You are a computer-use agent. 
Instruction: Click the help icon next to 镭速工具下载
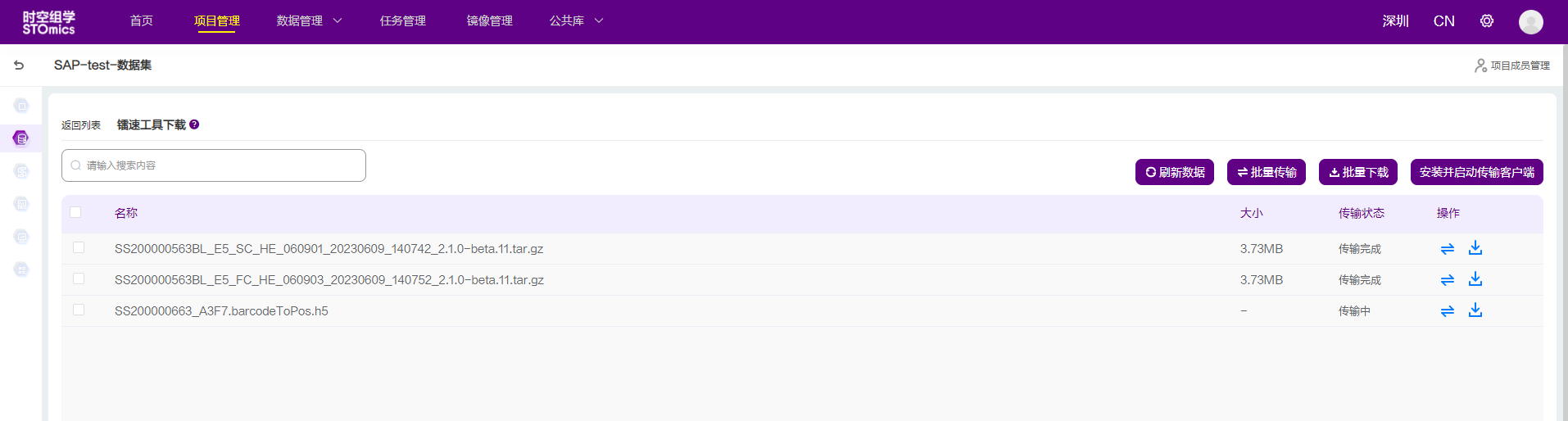click(x=194, y=124)
